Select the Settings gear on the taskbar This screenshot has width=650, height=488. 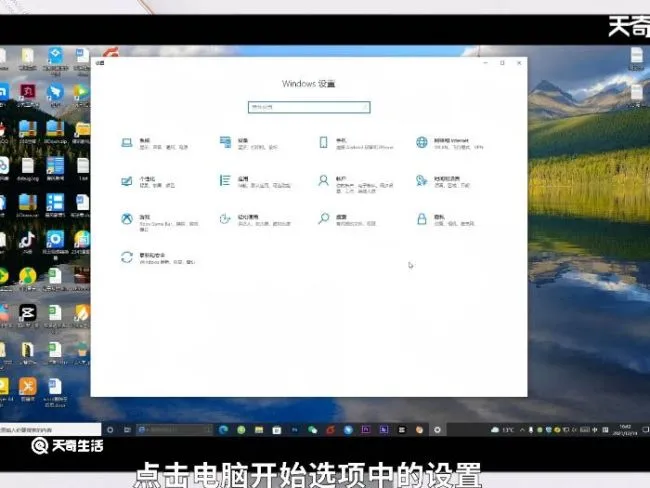pos(437,430)
